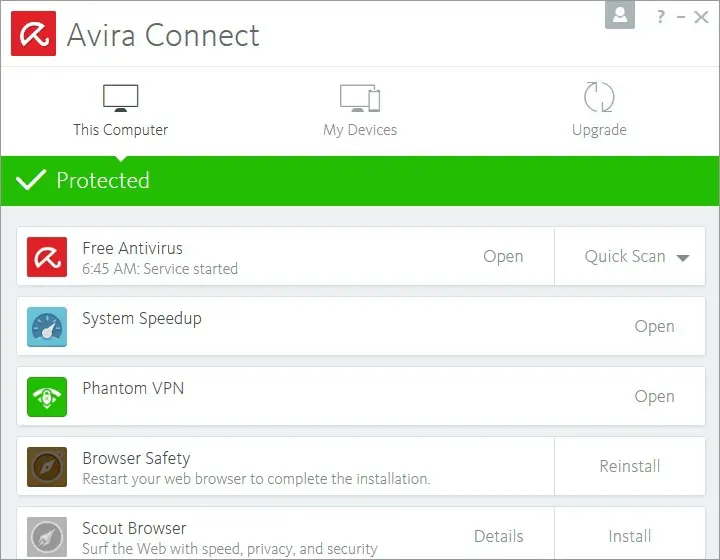
Task: Install Scout Browser
Action: click(x=630, y=537)
